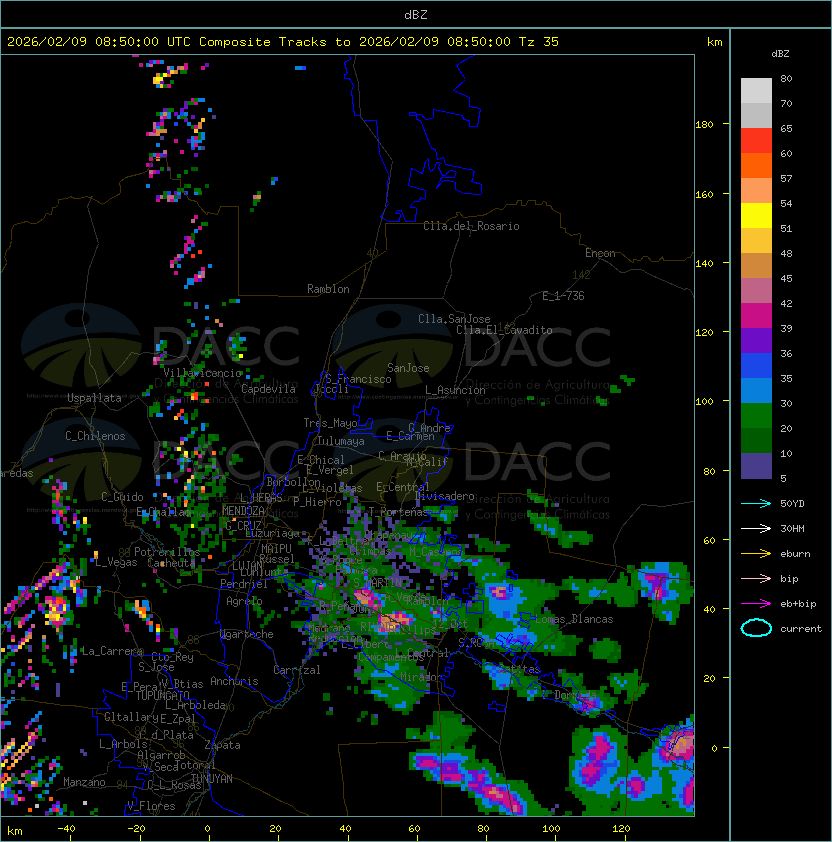This screenshot has width=832, height=842.
Task: Click the 'Capdevila' map label
Action: tap(268, 389)
